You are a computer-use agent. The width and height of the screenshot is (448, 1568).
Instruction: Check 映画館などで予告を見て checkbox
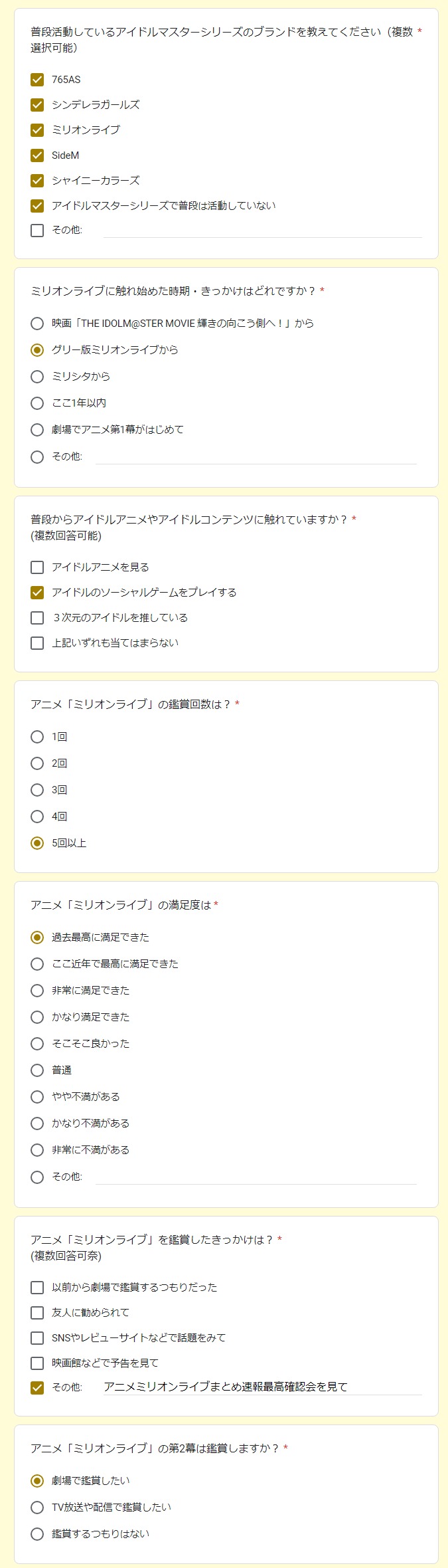[x=37, y=1363]
